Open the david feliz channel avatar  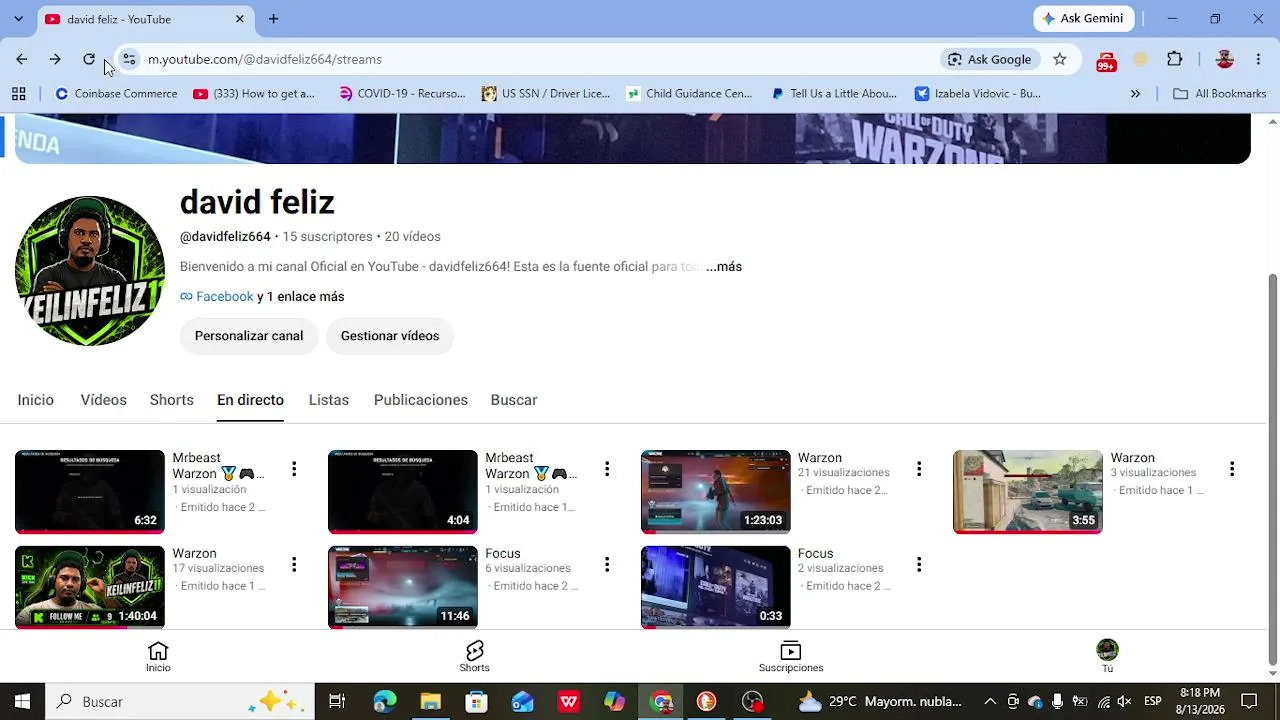(x=90, y=271)
